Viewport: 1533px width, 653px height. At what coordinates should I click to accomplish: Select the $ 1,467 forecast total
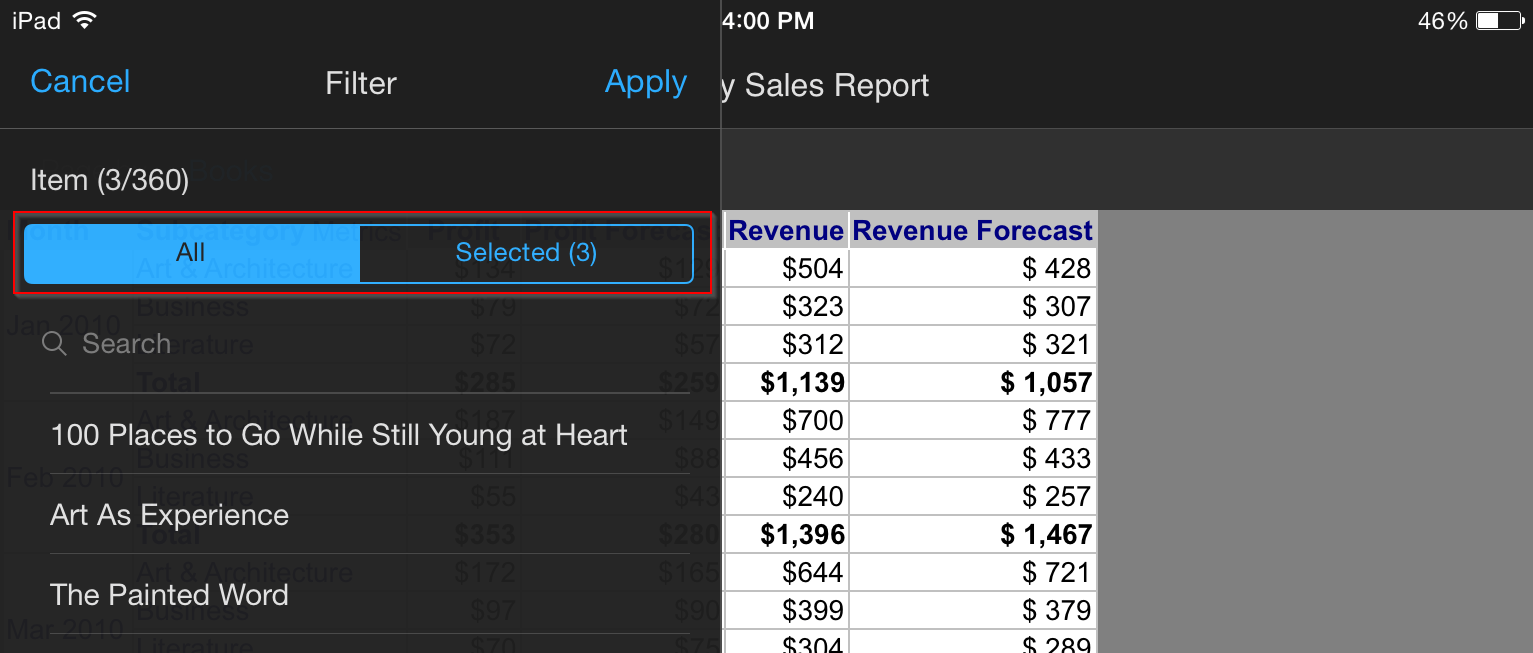[973, 534]
